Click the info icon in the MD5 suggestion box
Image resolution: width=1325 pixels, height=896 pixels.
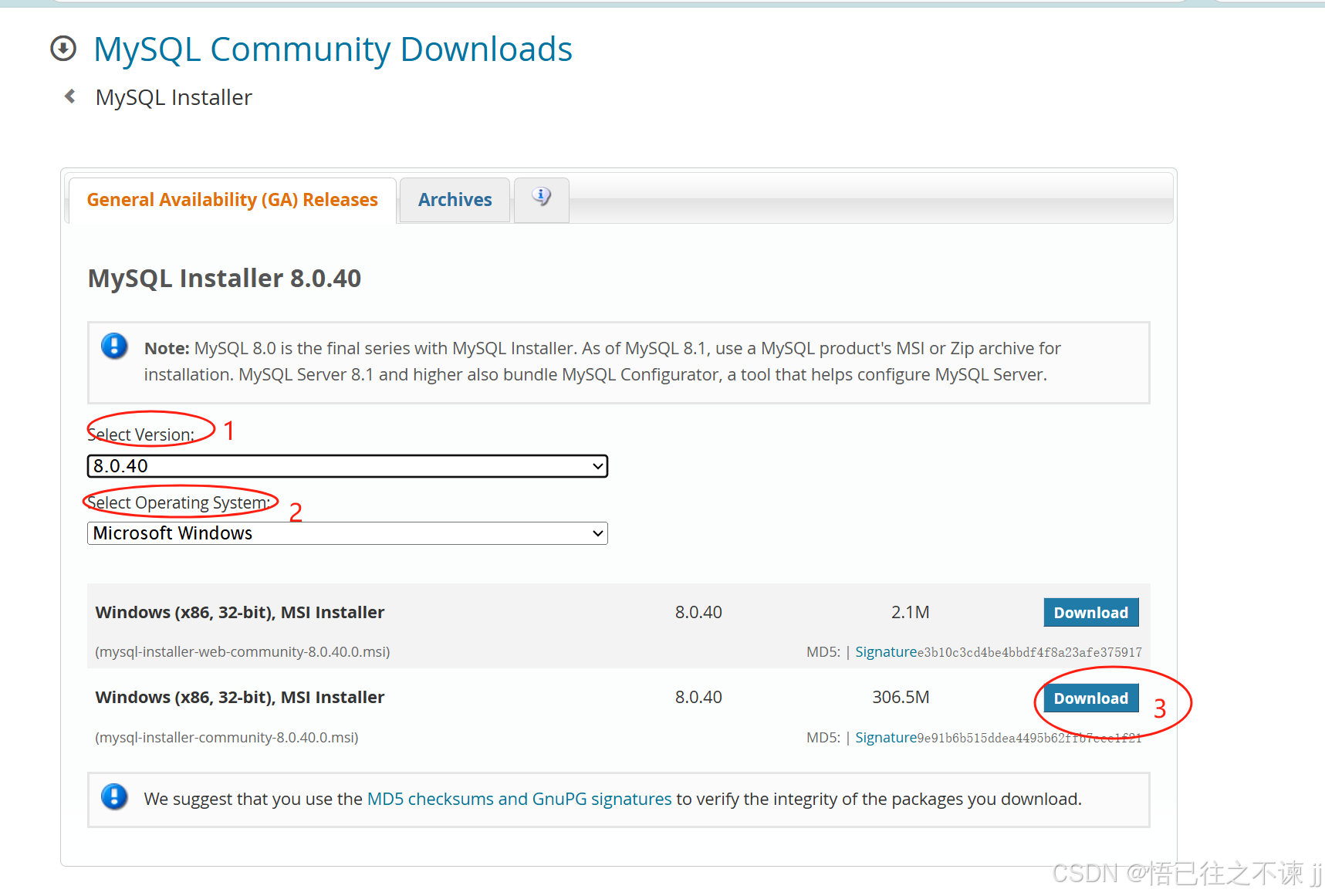click(x=114, y=798)
